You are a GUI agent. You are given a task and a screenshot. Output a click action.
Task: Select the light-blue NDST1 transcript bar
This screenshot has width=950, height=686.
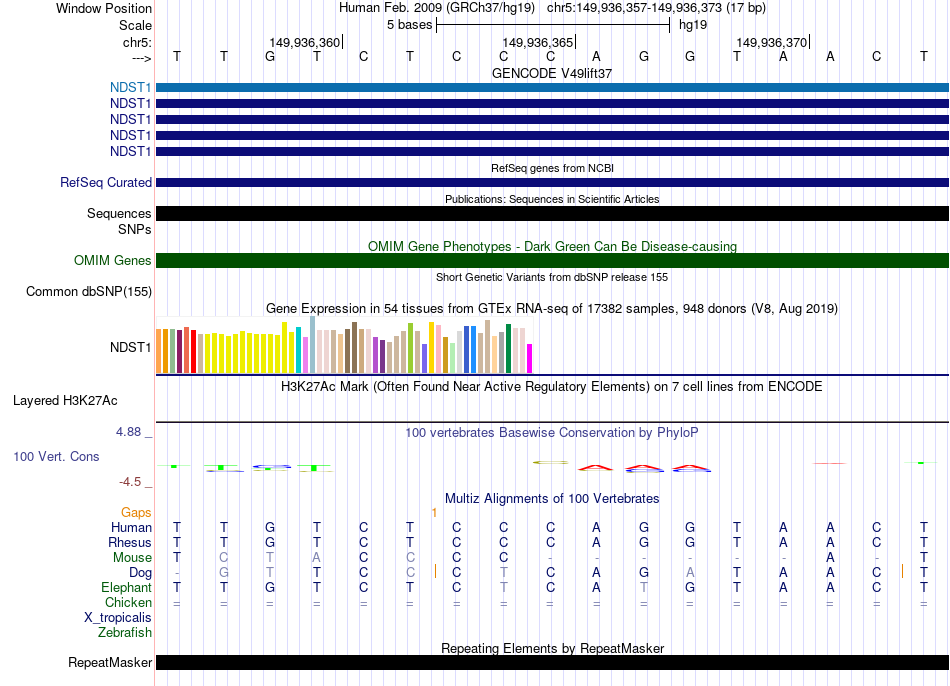coord(552,87)
